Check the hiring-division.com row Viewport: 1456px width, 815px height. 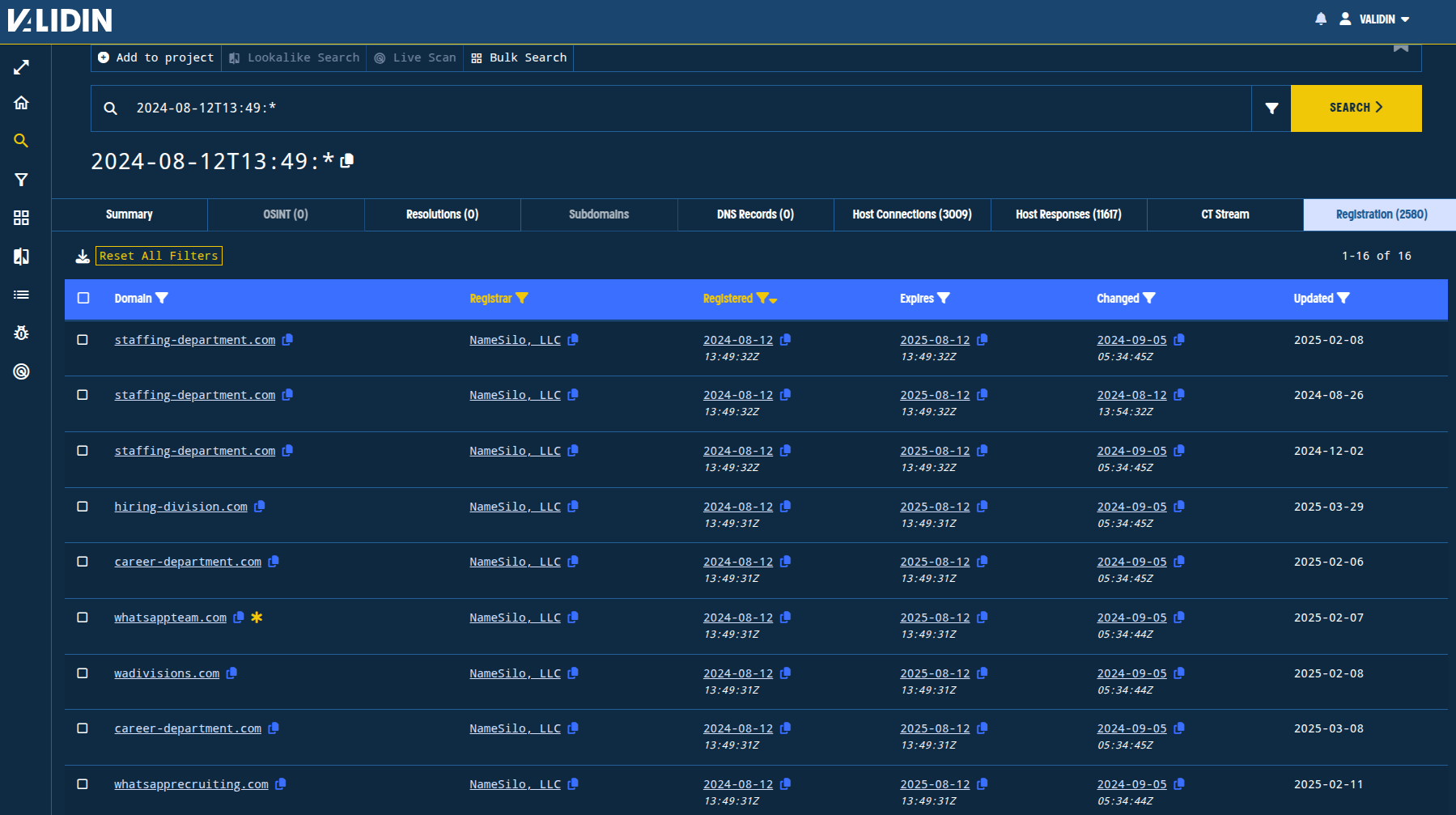[x=83, y=507]
